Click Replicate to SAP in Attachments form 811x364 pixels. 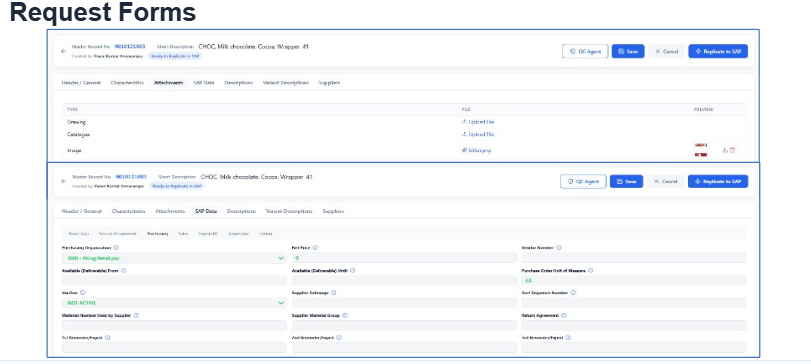(x=718, y=51)
